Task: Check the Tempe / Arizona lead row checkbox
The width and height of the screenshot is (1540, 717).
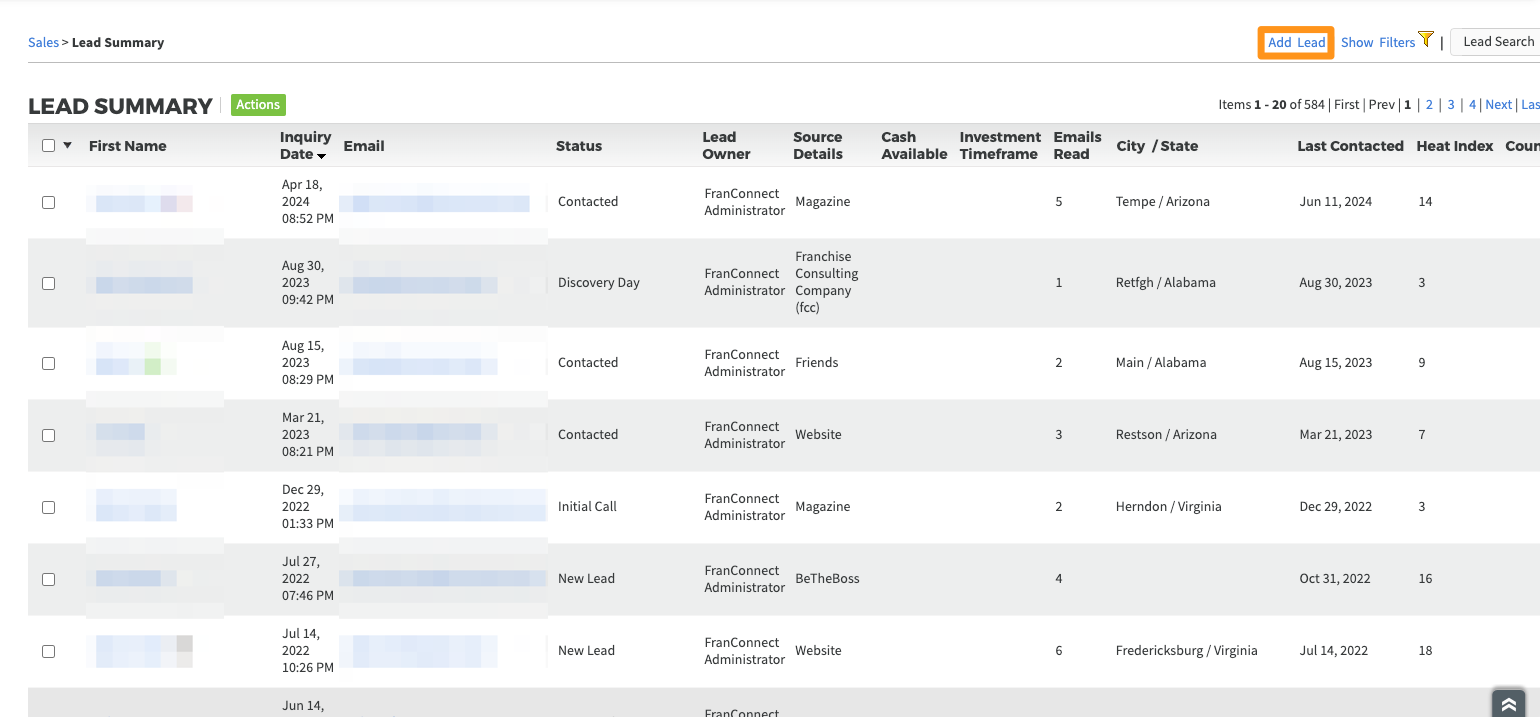Action: (49, 202)
